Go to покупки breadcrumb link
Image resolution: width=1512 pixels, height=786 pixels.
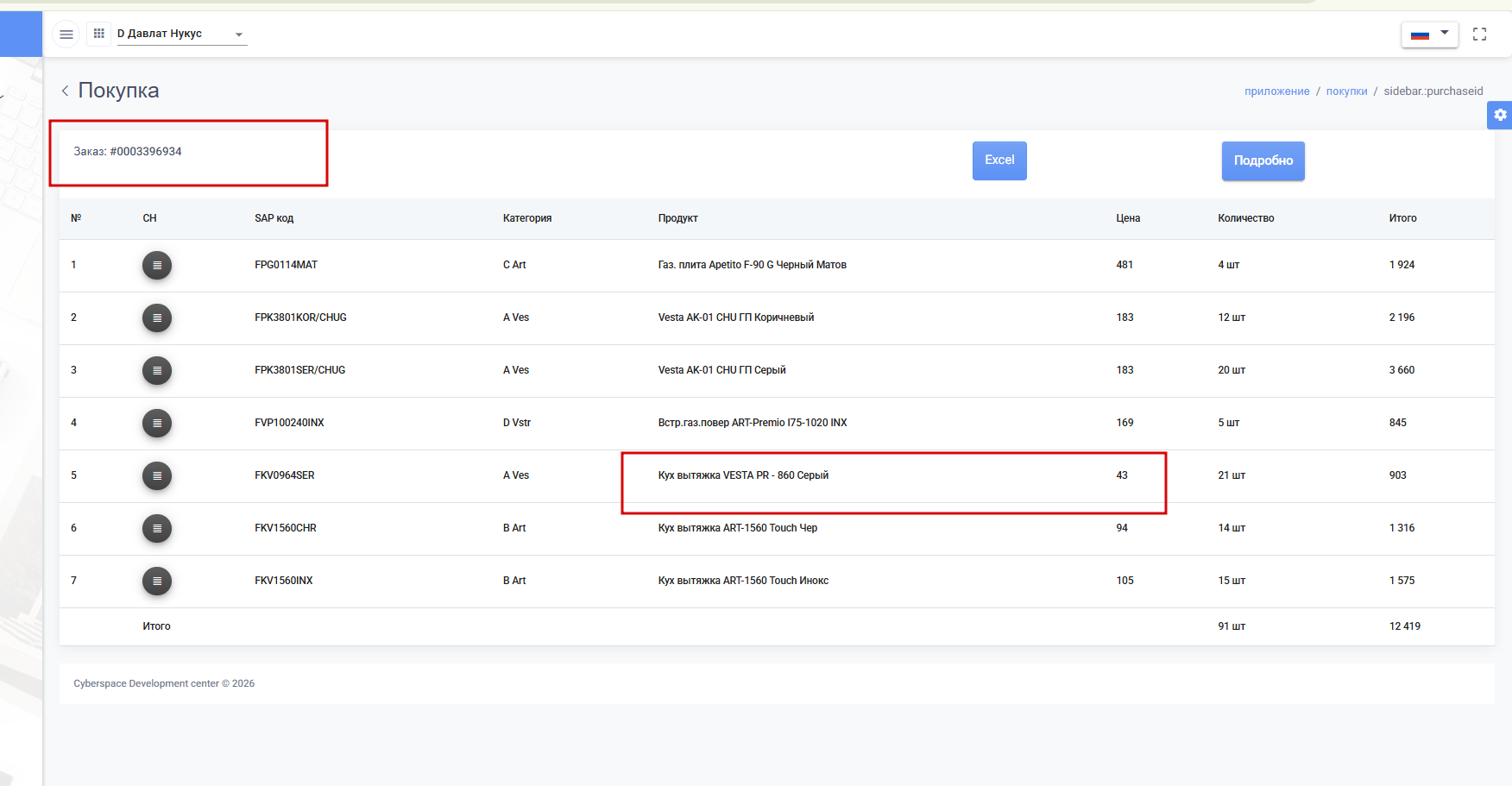click(x=1346, y=91)
